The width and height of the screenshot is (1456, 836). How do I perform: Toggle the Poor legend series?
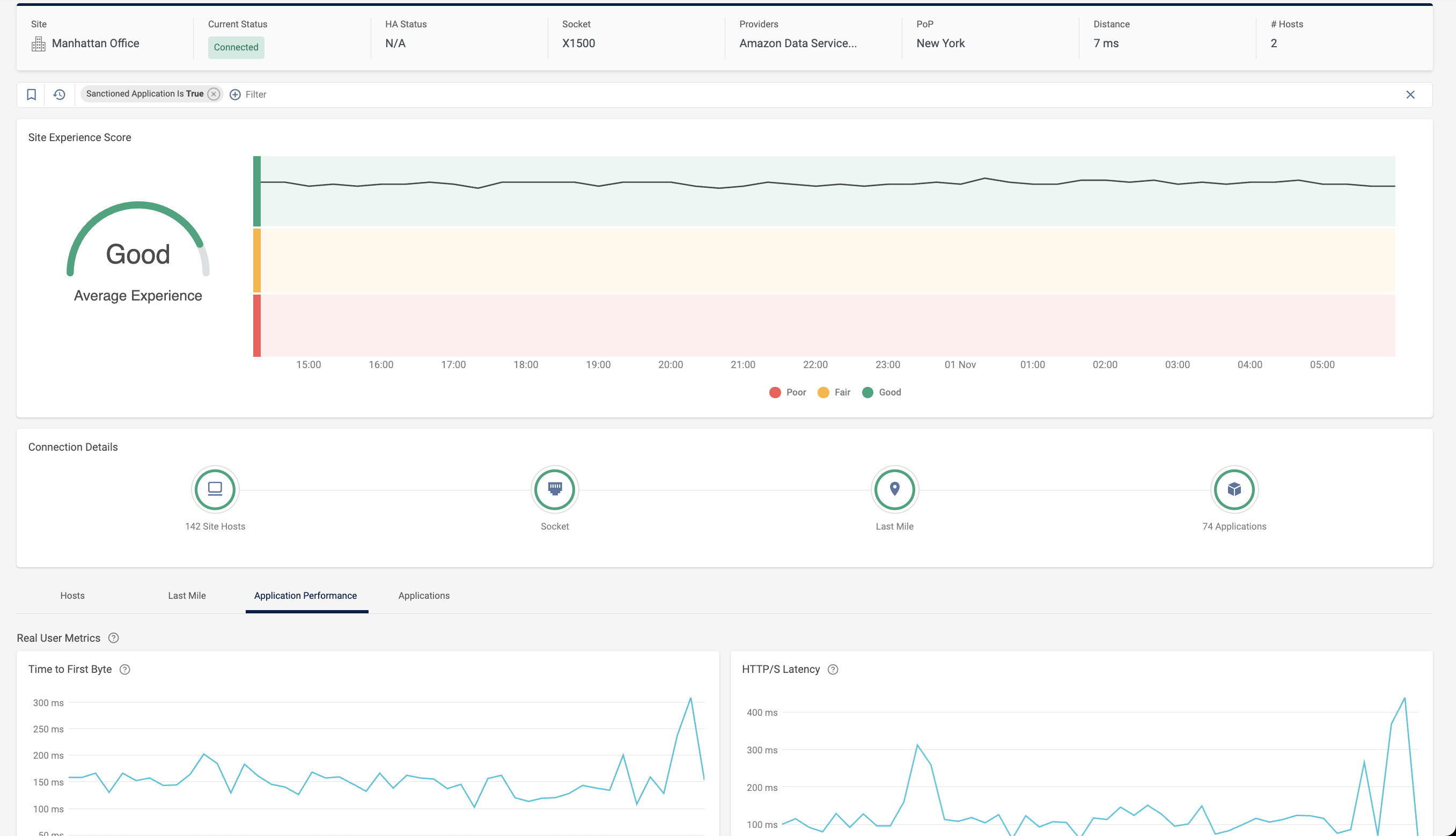[788, 392]
